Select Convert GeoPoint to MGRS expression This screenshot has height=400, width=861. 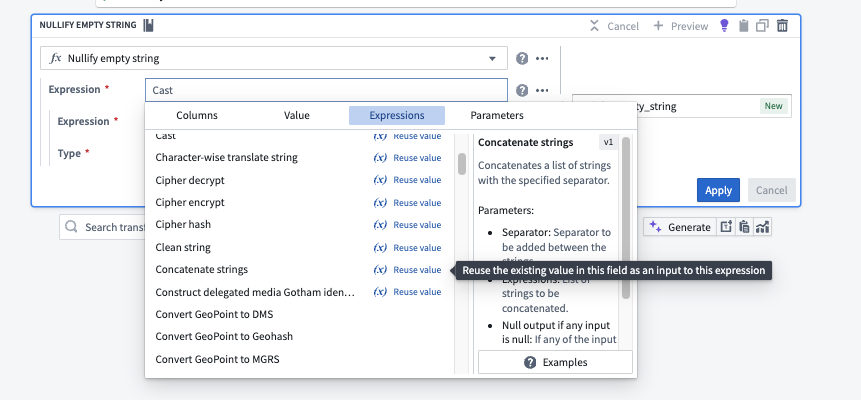pos(217,359)
